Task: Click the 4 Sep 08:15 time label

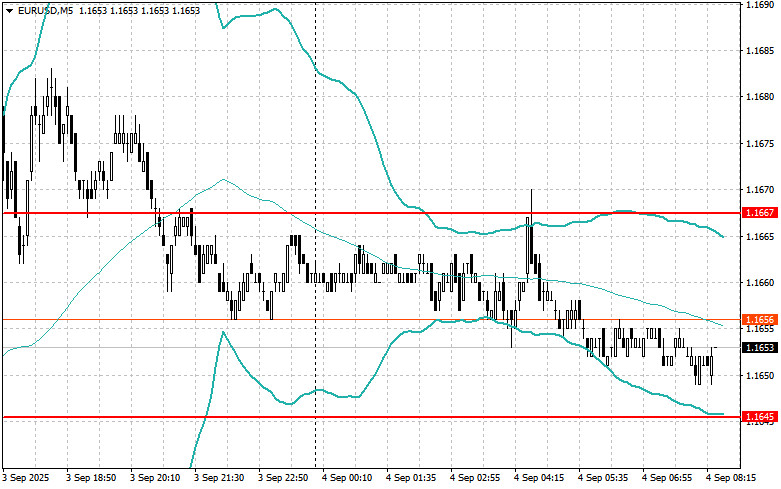Action: (x=731, y=478)
